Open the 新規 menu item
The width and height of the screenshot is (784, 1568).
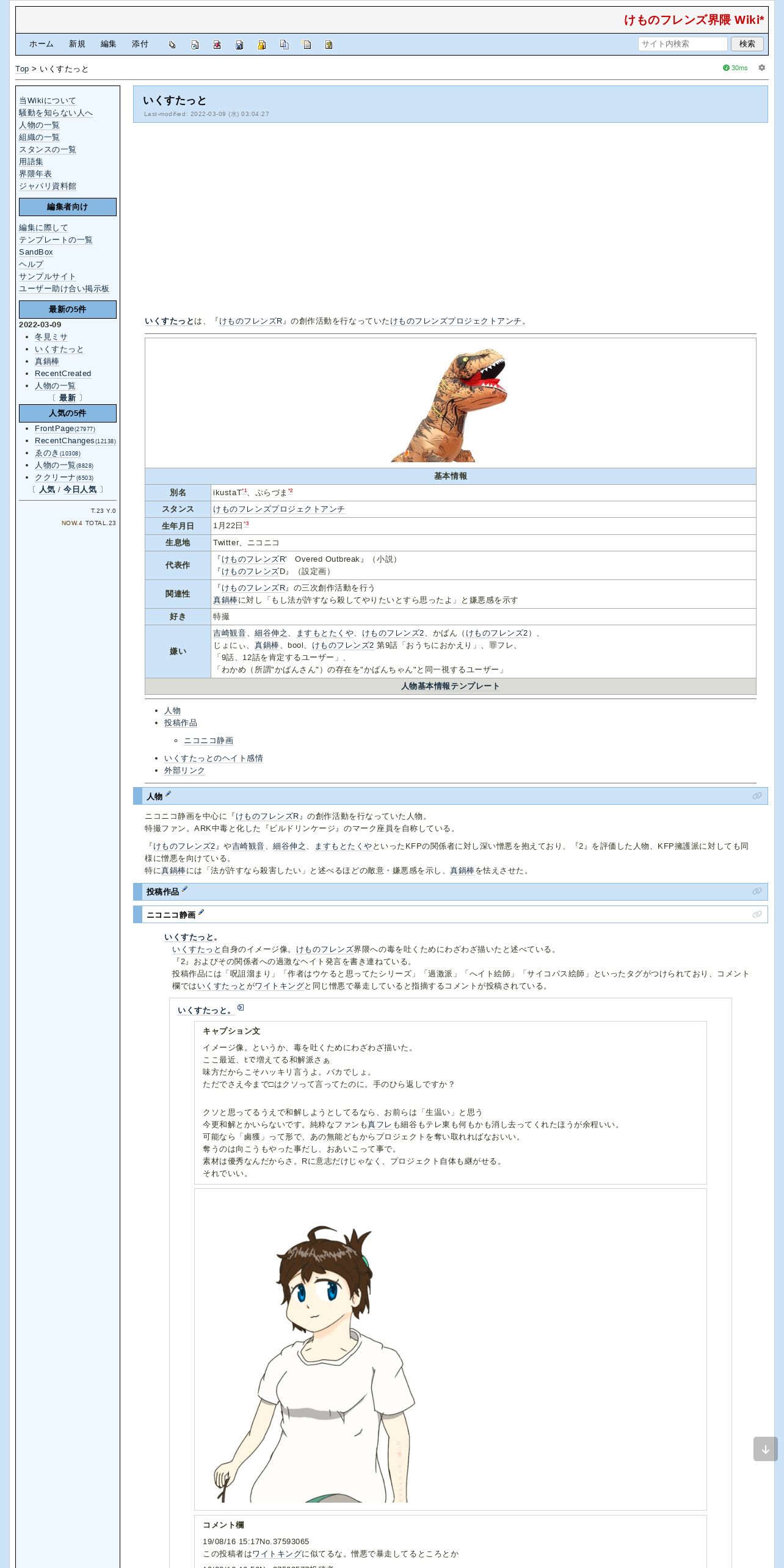pyautogui.click(x=77, y=44)
